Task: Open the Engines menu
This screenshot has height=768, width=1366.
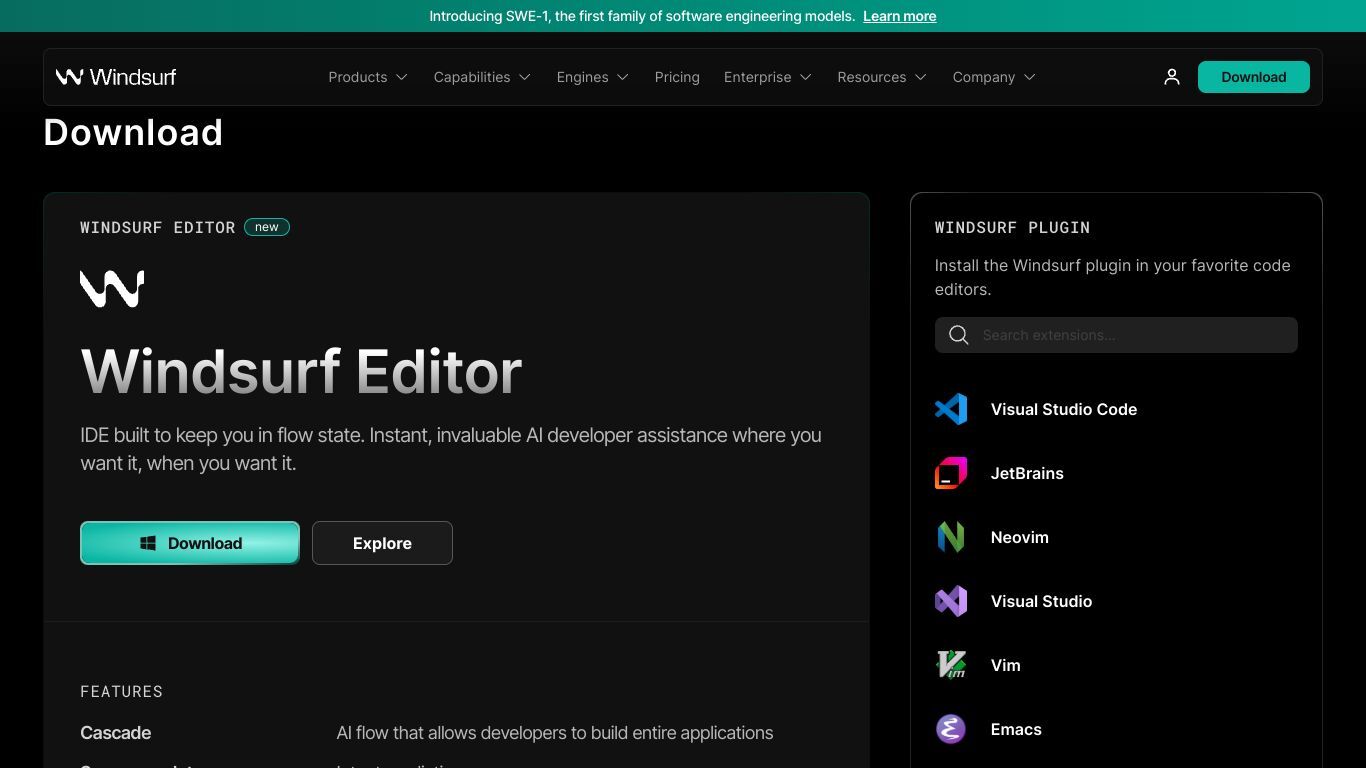Action: 593,77
